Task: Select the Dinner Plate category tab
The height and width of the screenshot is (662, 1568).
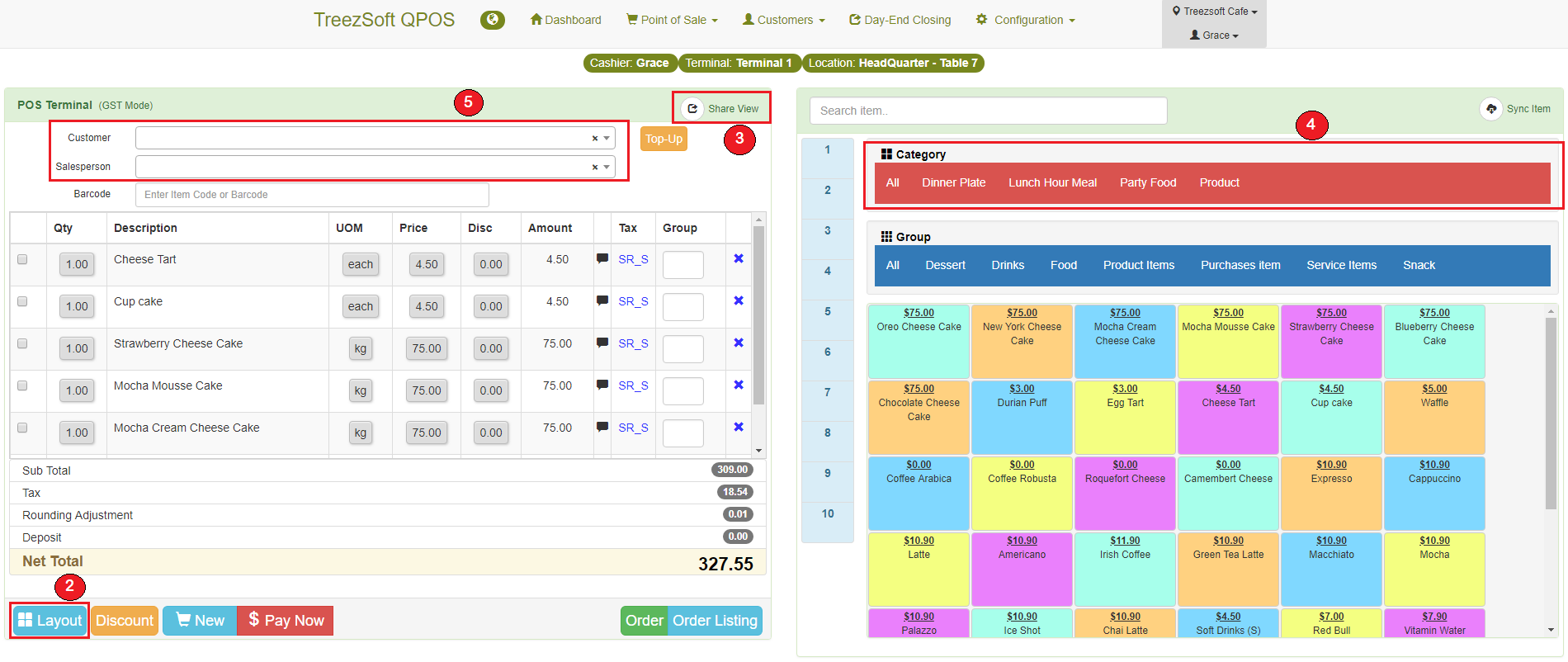Action: (x=953, y=182)
